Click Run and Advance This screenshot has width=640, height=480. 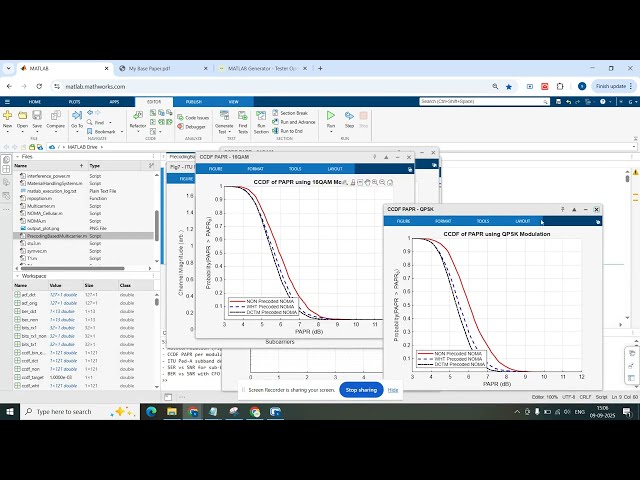[294, 122]
